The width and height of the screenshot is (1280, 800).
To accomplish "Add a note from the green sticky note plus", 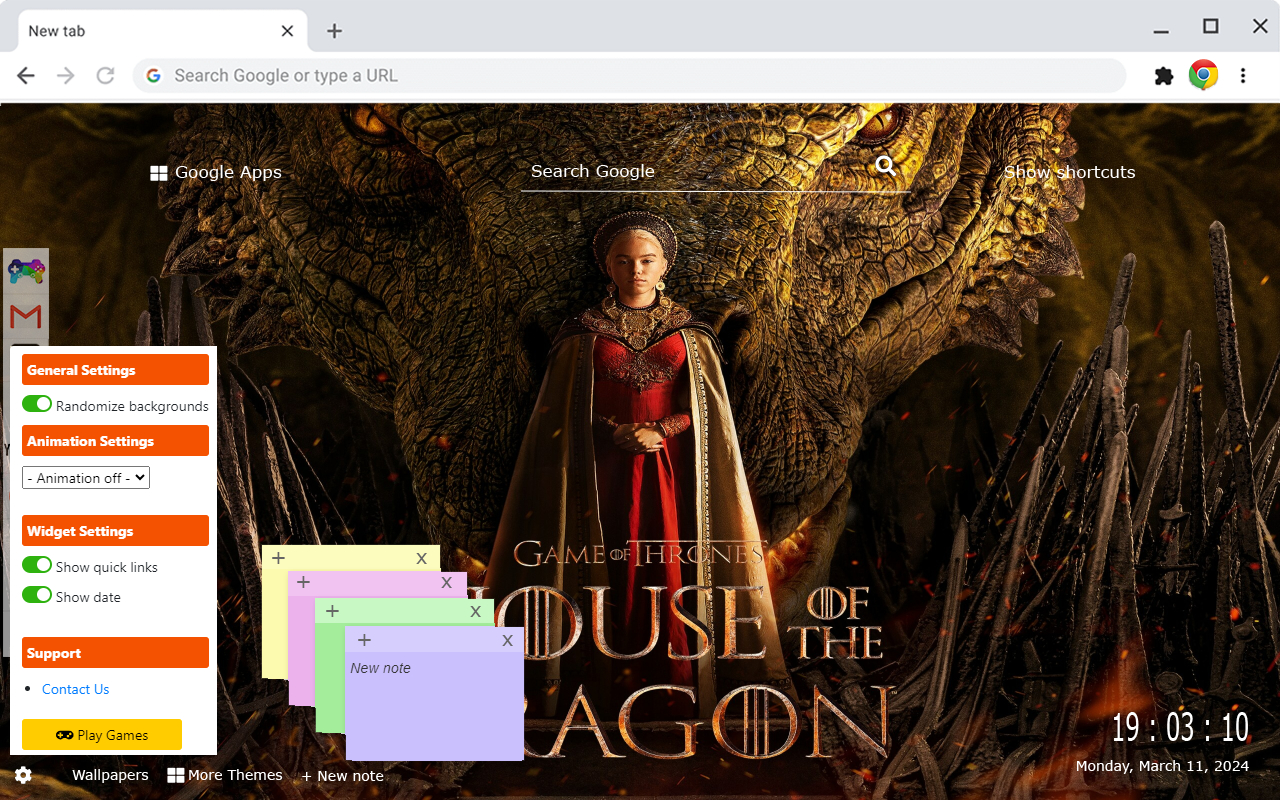I will click(332, 611).
